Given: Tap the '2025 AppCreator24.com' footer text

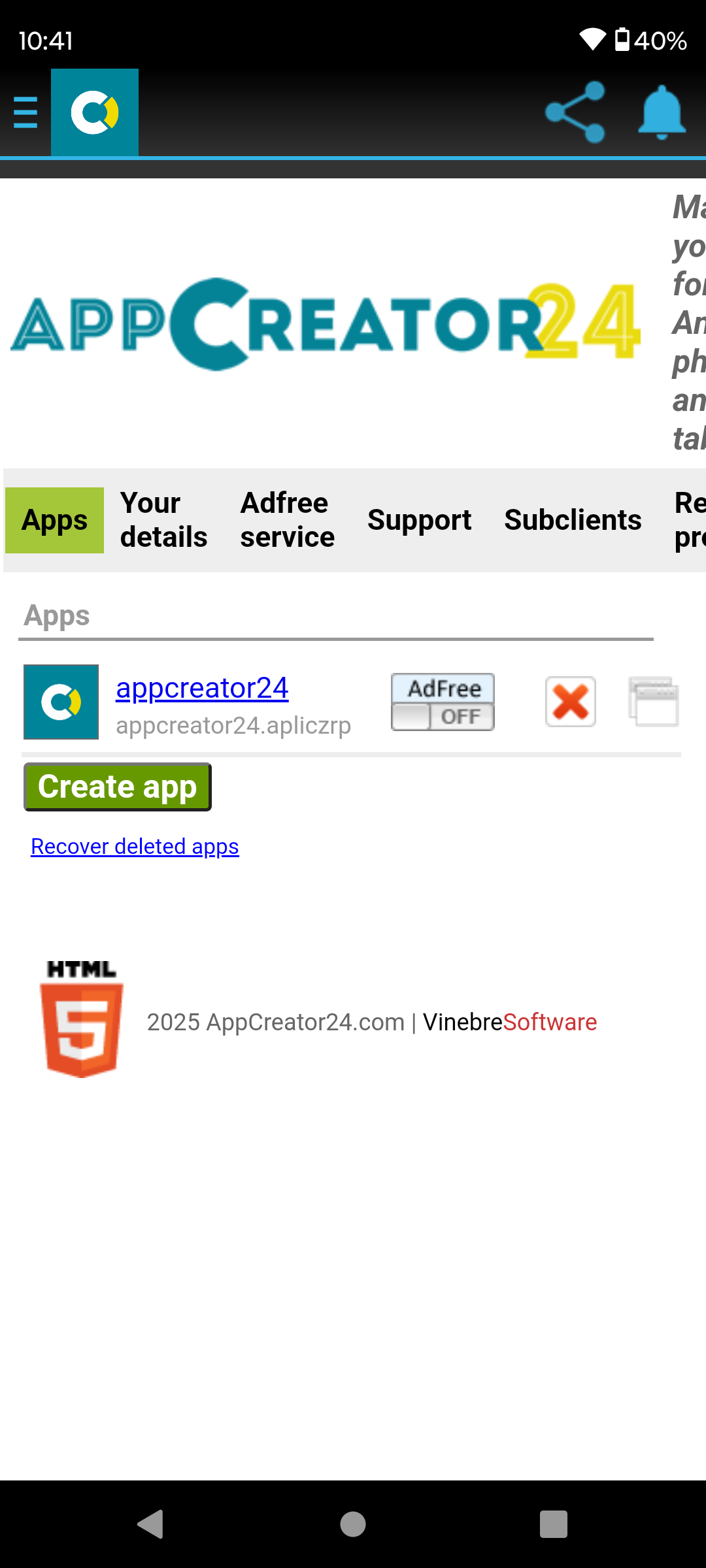Looking at the screenshot, I should click(275, 1022).
